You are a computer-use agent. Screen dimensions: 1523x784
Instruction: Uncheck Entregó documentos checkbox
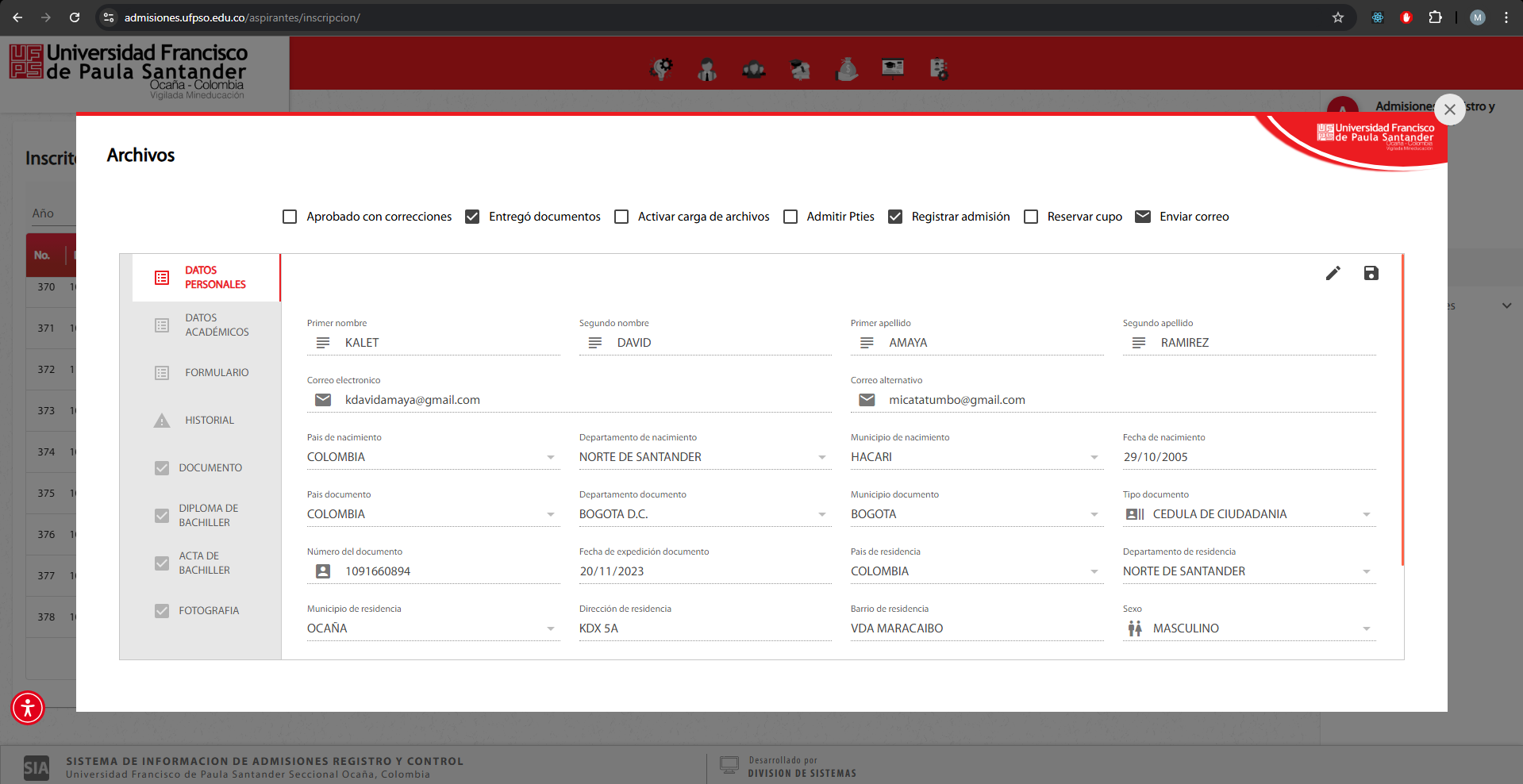[472, 217]
